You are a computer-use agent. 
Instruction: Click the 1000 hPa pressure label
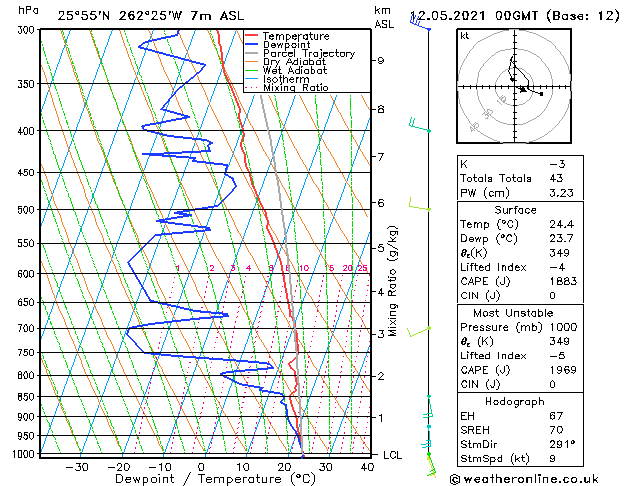click(26, 454)
